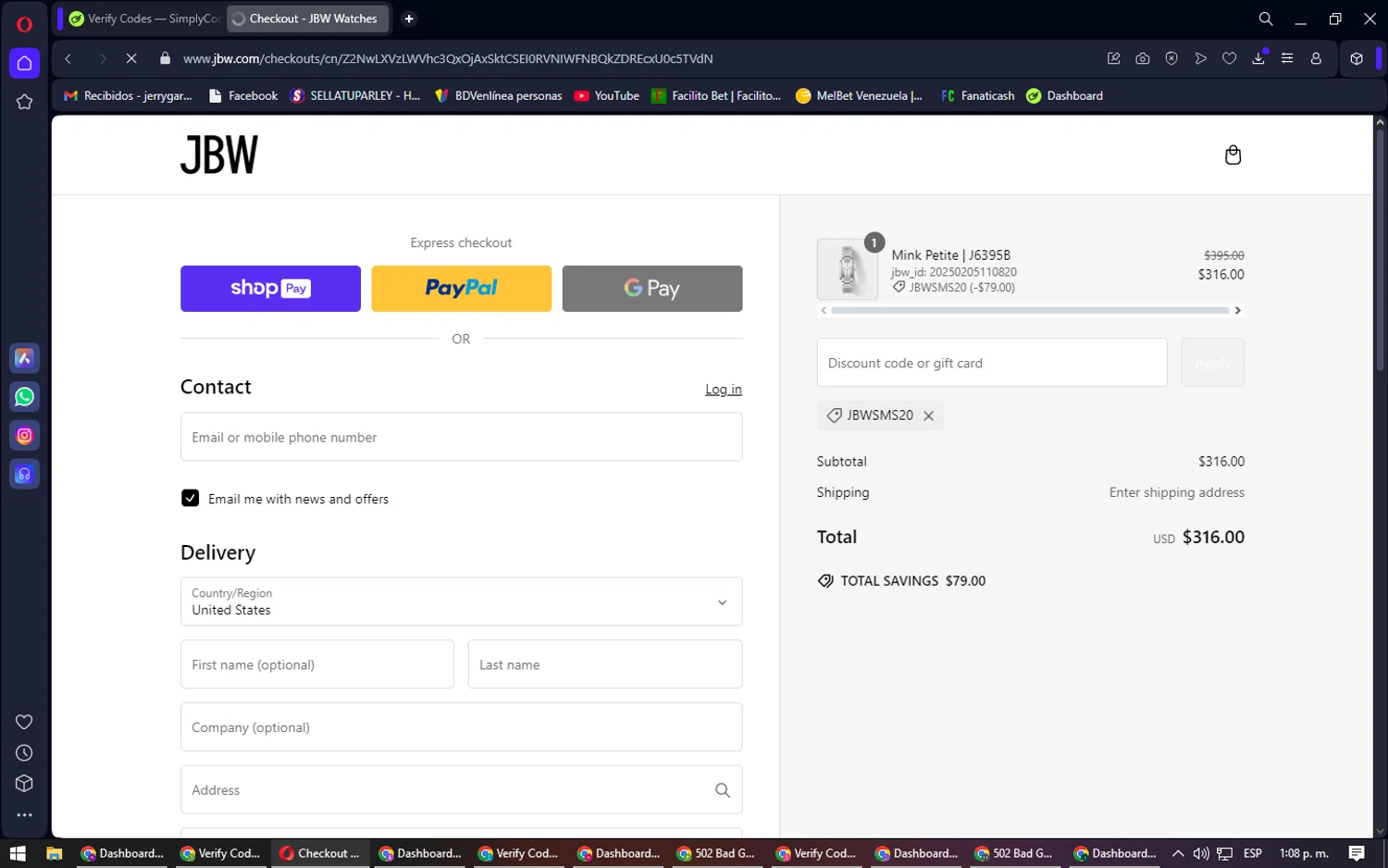Switch to Verify Codes SimplyCodes tab

click(145, 19)
